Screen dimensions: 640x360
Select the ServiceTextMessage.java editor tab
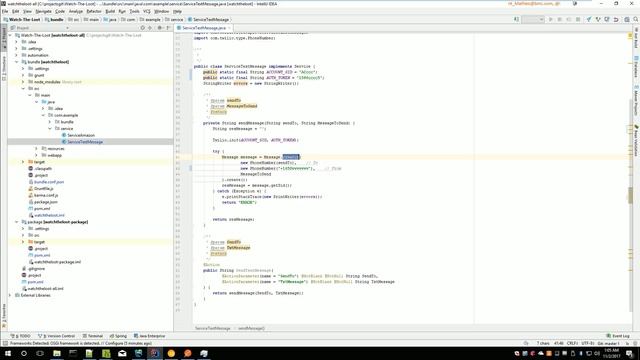click(203, 28)
